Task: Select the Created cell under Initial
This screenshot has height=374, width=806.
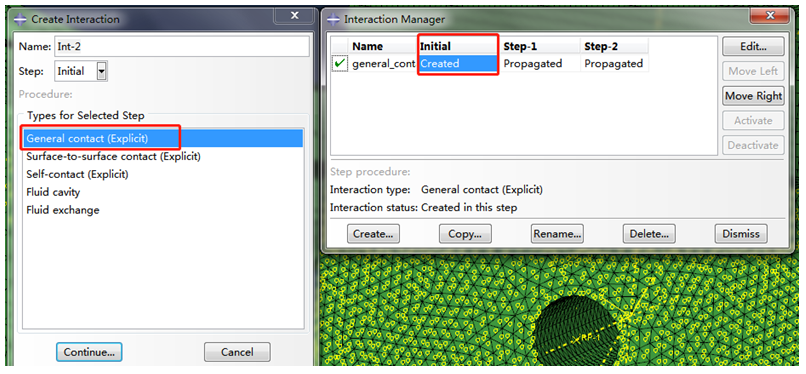Action: (x=458, y=64)
